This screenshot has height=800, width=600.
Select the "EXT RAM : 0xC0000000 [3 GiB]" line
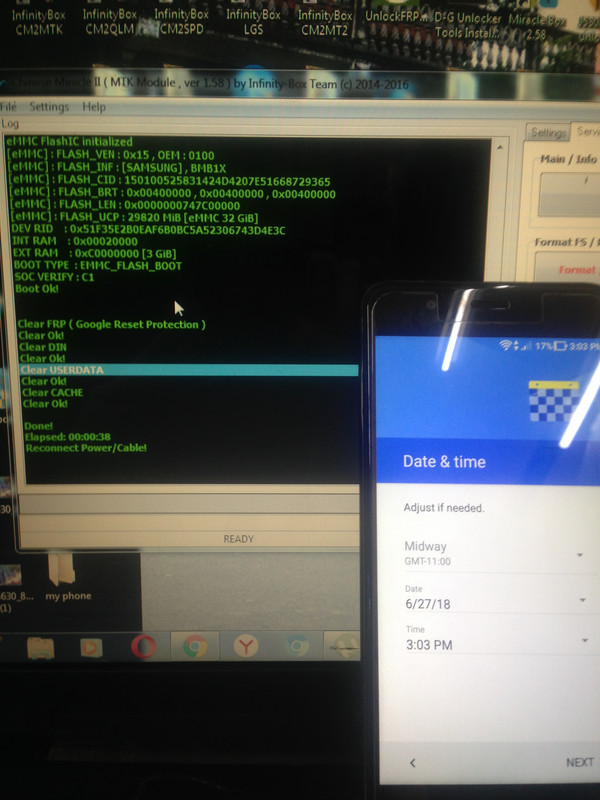point(94,253)
